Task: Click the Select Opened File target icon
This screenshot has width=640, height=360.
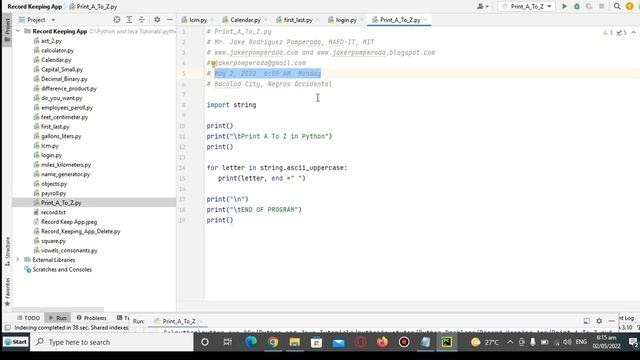Action: point(117,20)
